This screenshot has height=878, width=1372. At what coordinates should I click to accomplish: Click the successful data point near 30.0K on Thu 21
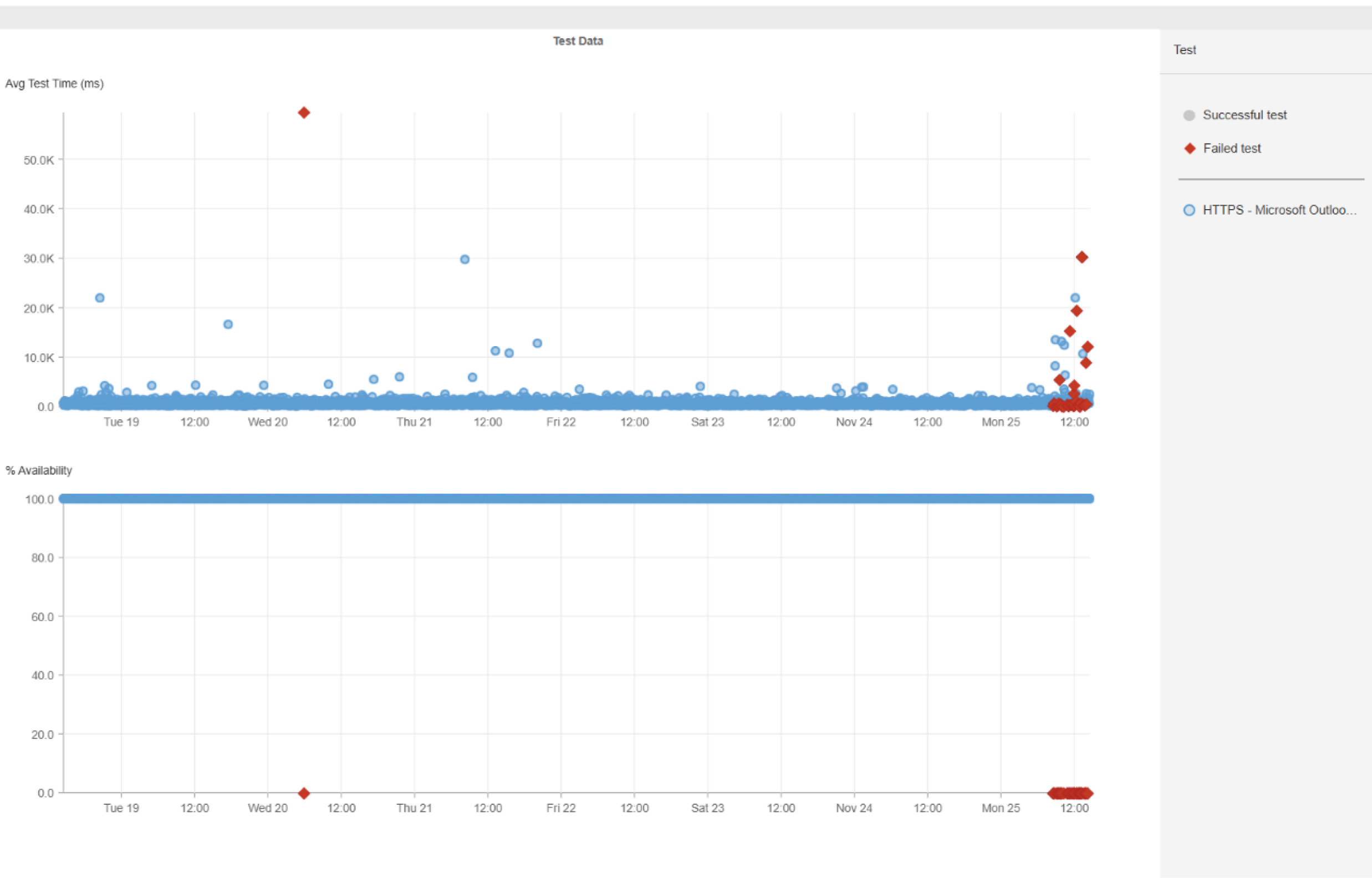[x=465, y=259]
